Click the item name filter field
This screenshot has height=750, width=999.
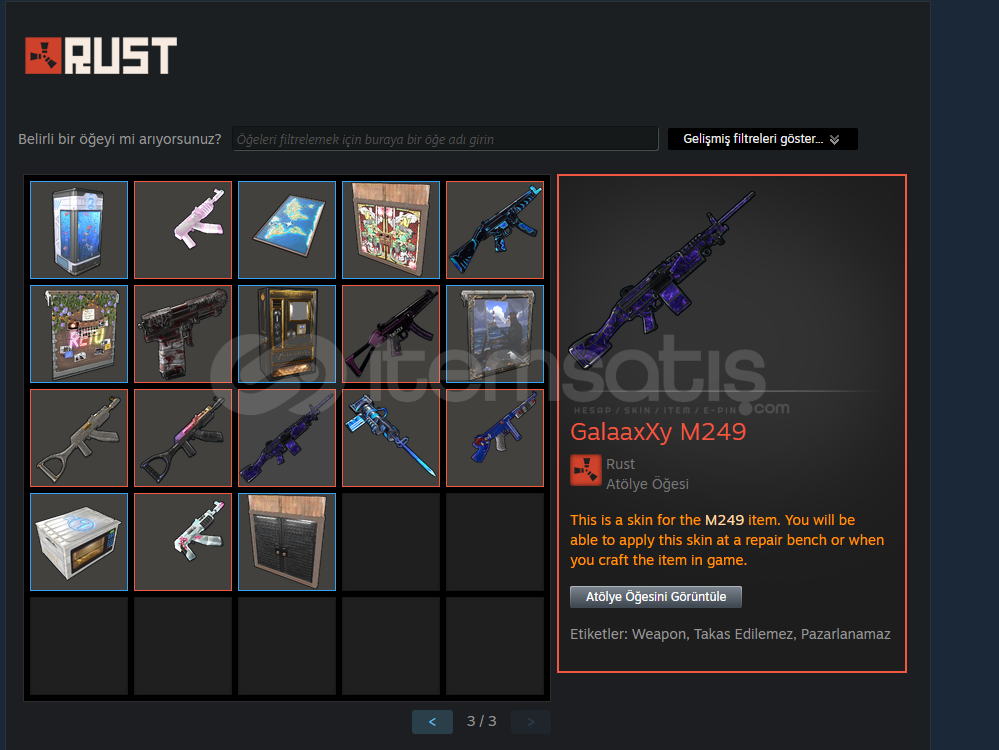click(445, 139)
